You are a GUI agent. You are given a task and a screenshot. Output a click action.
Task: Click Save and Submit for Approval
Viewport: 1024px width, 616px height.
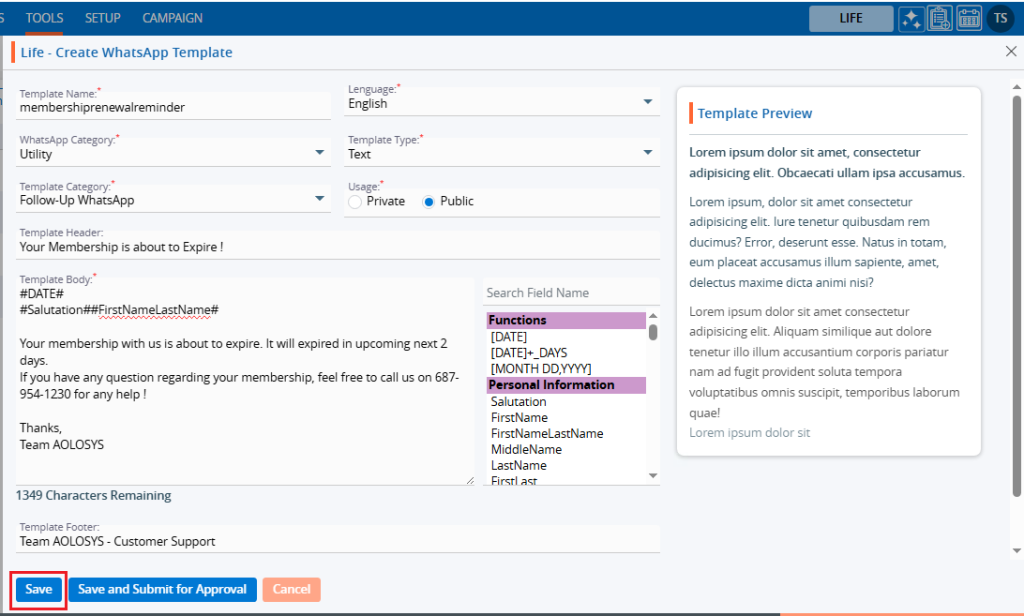click(162, 590)
